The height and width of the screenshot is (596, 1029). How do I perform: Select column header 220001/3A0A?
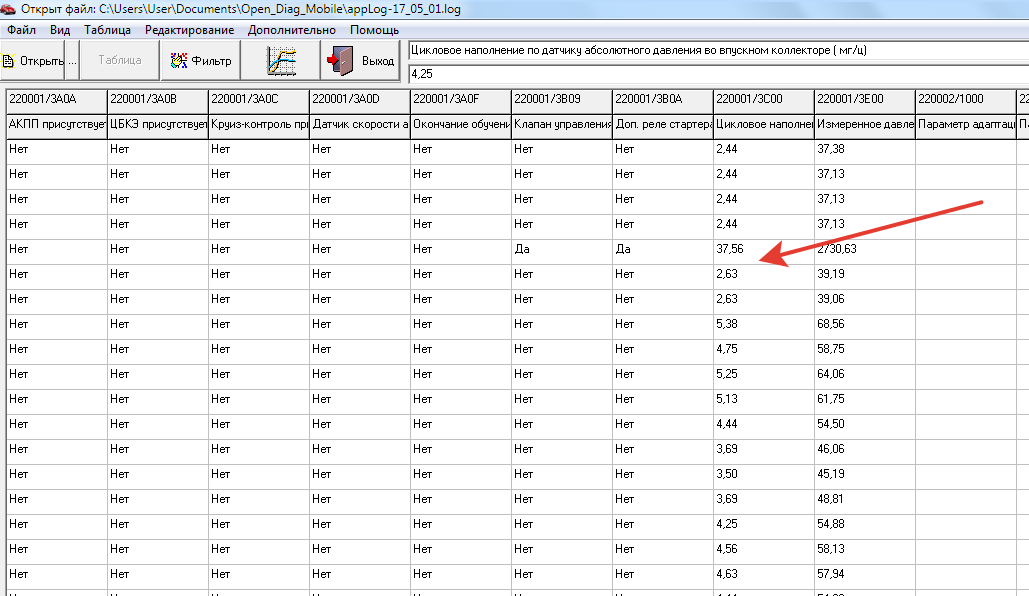(x=56, y=99)
